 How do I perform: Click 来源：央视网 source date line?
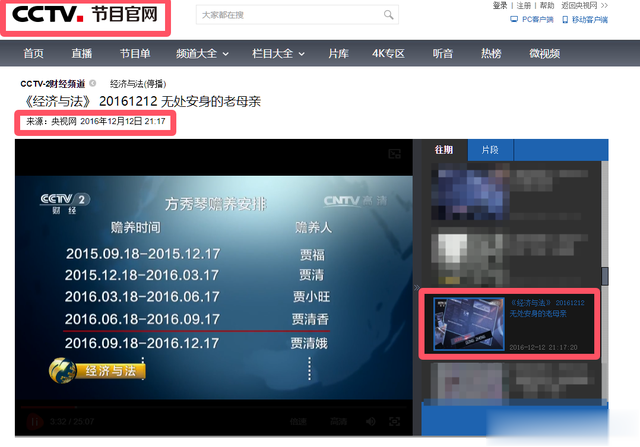click(96, 121)
